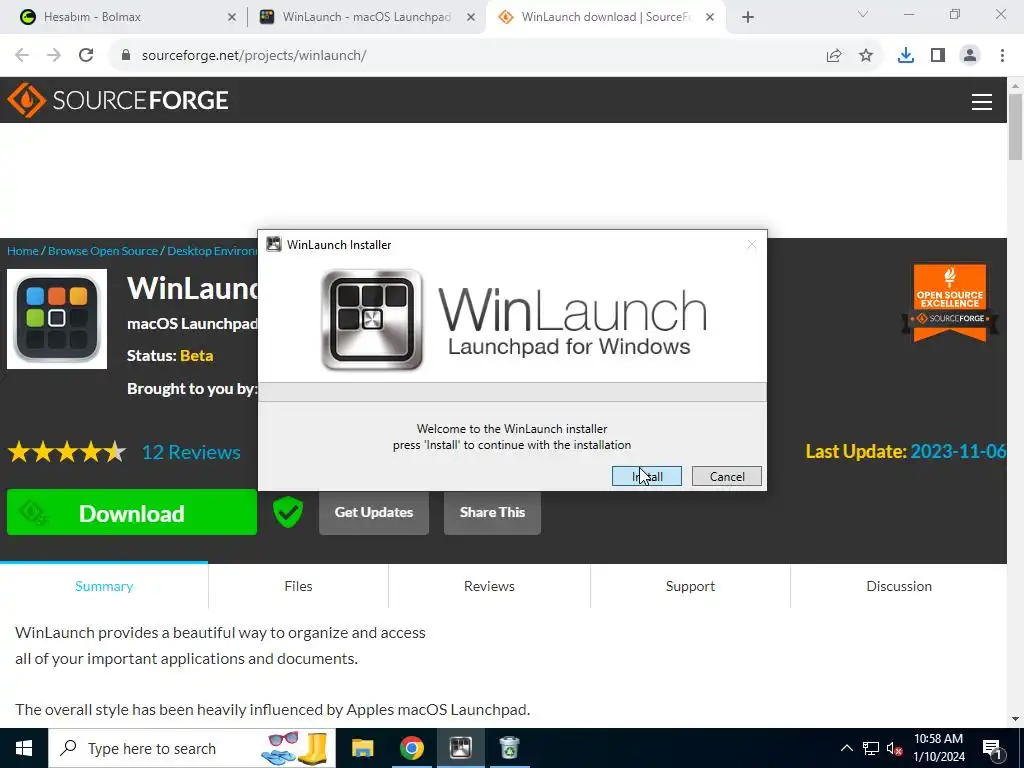This screenshot has width=1024, height=768.
Task: View site information lock icon
Action: tap(125, 56)
